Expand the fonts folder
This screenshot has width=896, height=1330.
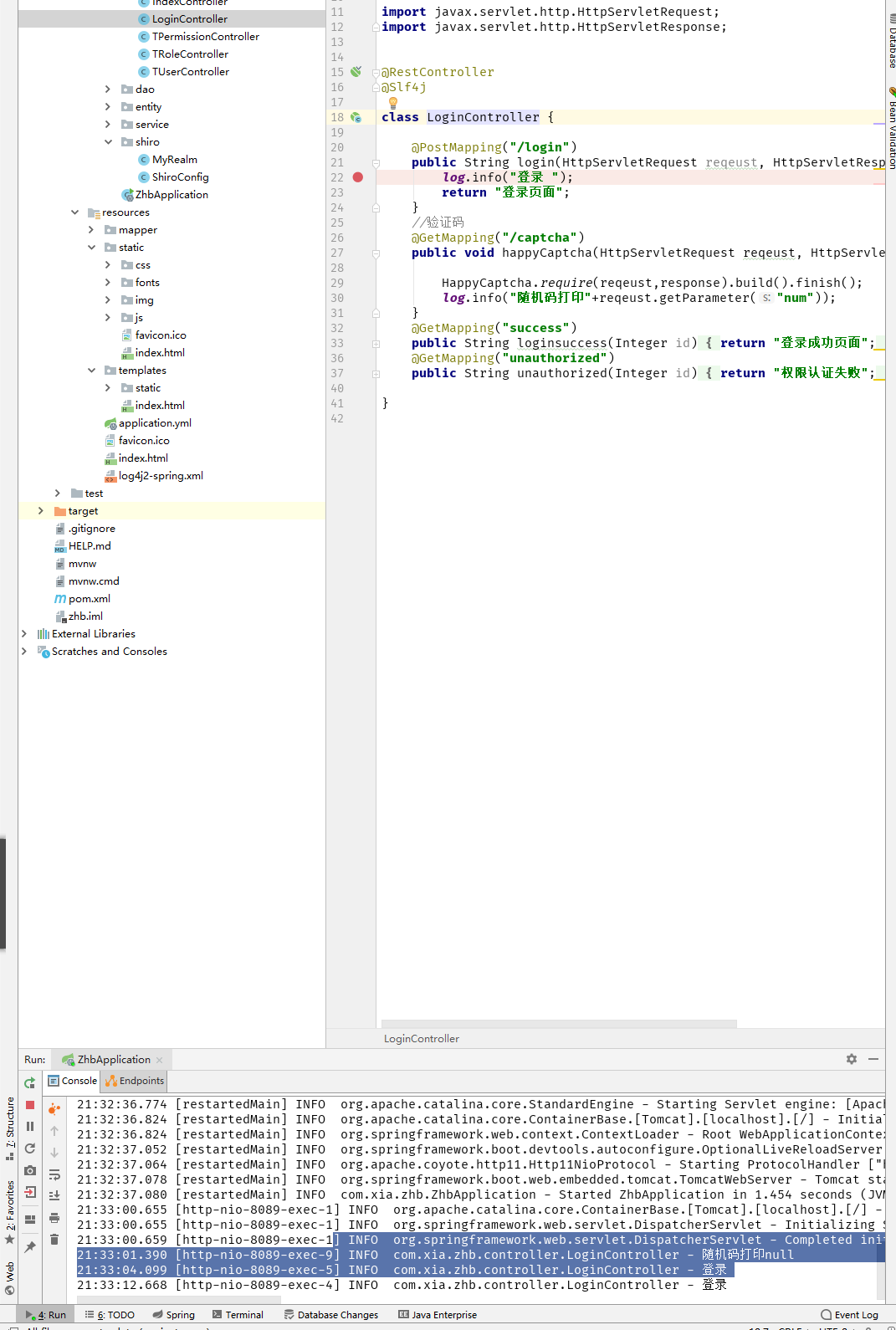pos(107,283)
